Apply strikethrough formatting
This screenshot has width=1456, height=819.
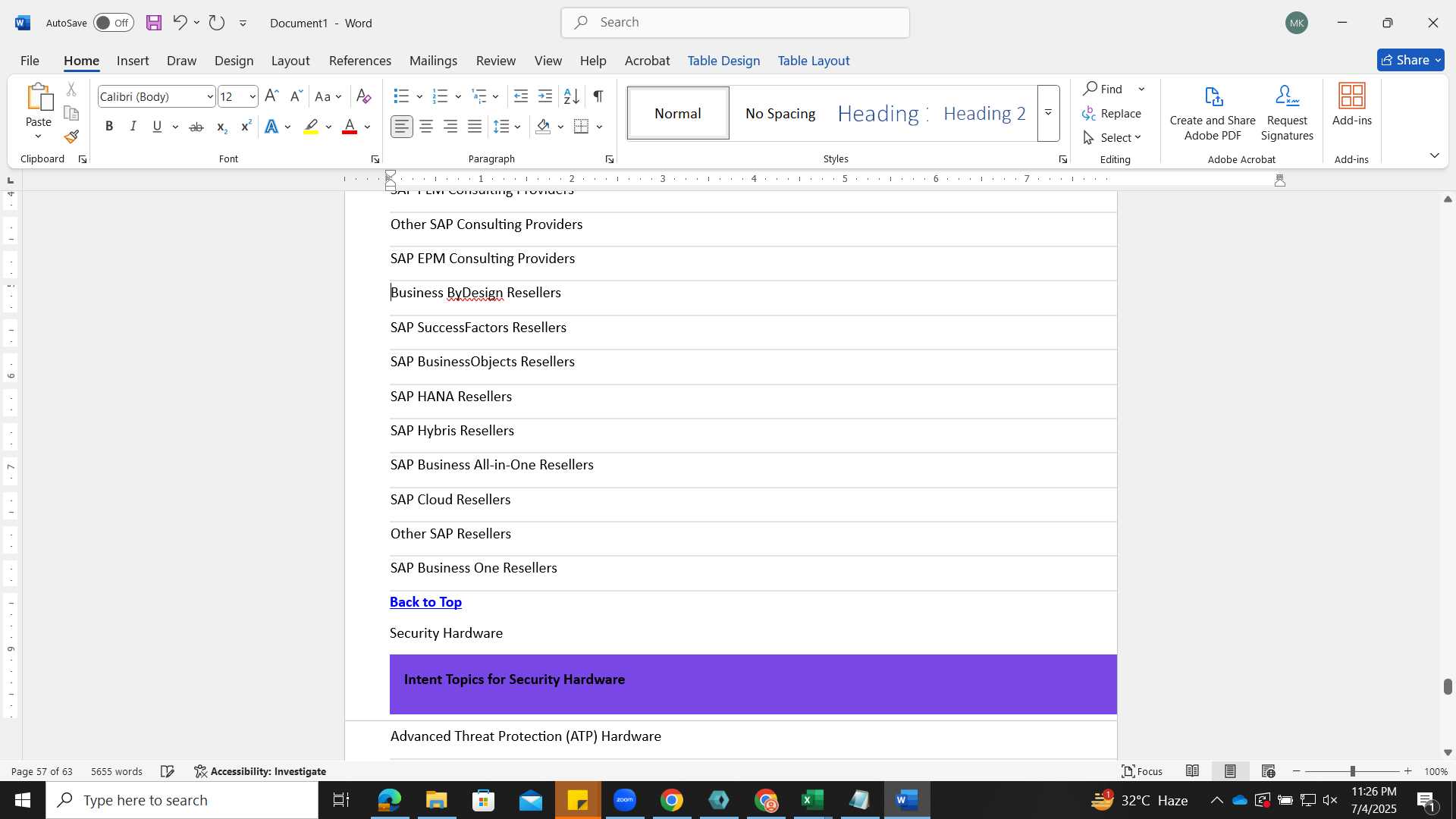click(196, 127)
